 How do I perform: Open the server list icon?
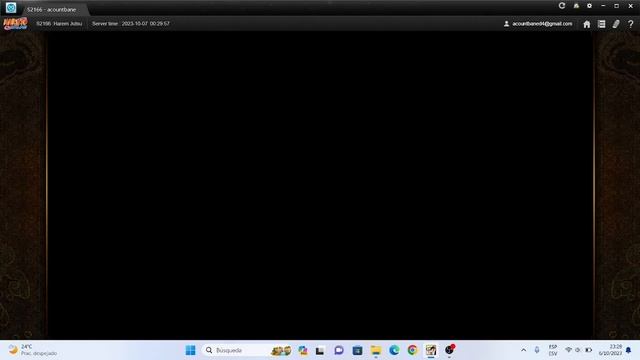pos(601,24)
